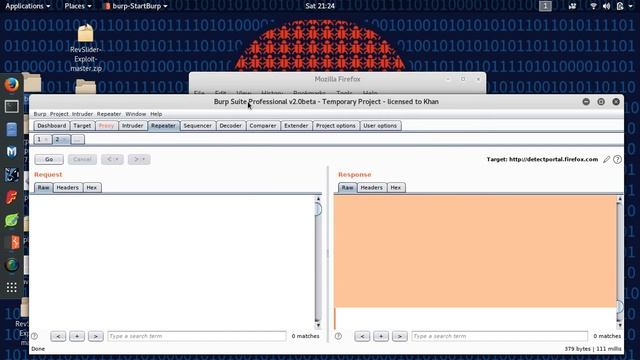This screenshot has width=640, height=360.
Task: Switch to the Sequencer tab
Action: tap(198, 126)
